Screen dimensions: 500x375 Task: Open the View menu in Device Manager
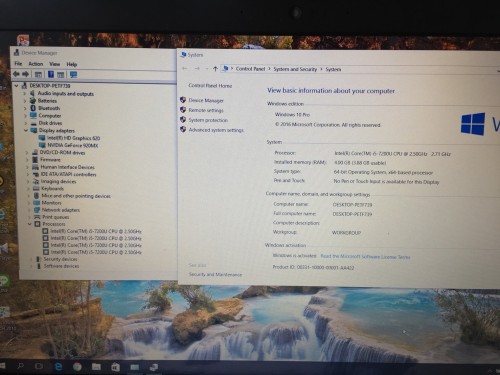(x=55, y=64)
